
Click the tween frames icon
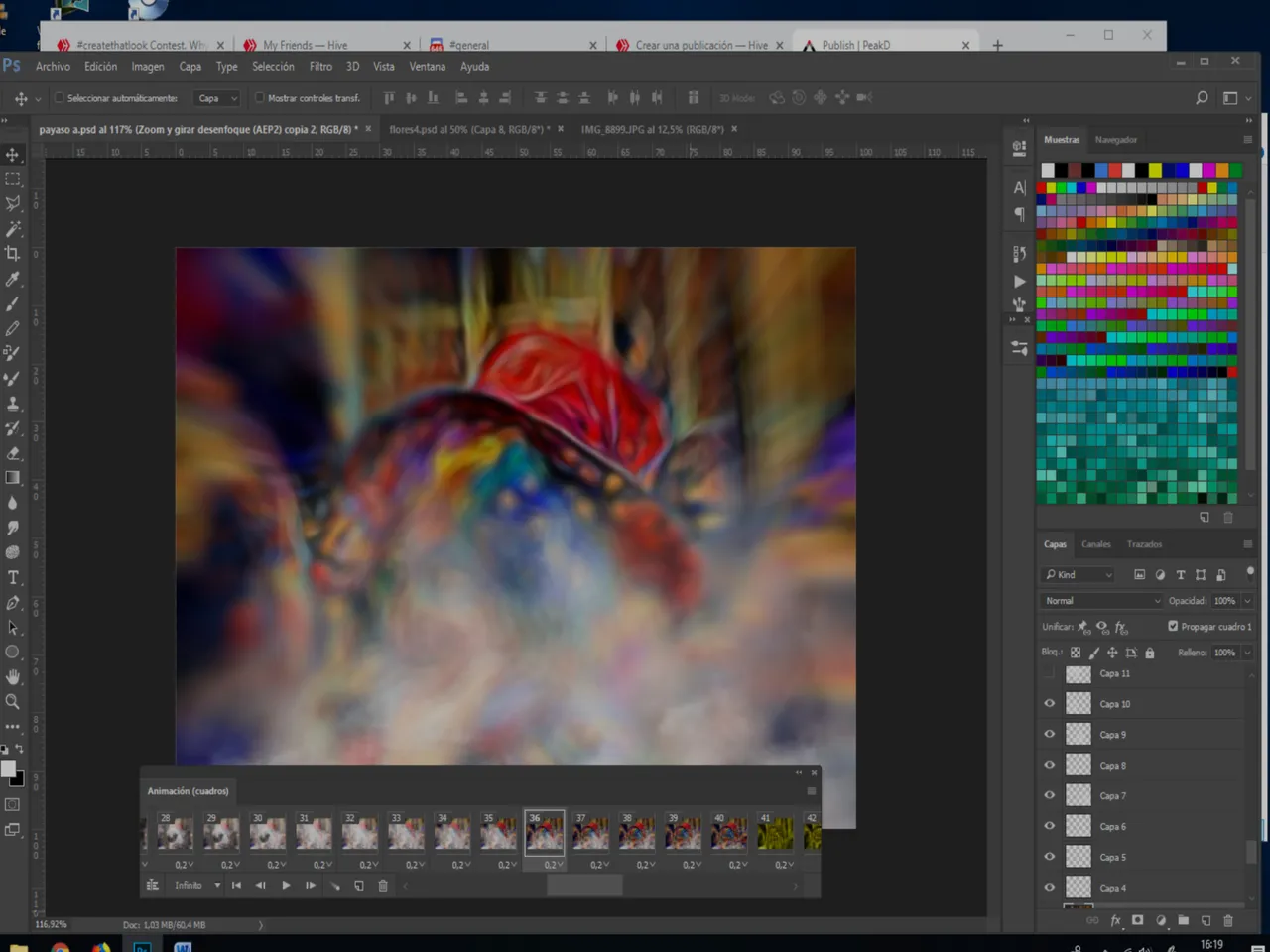tap(335, 886)
